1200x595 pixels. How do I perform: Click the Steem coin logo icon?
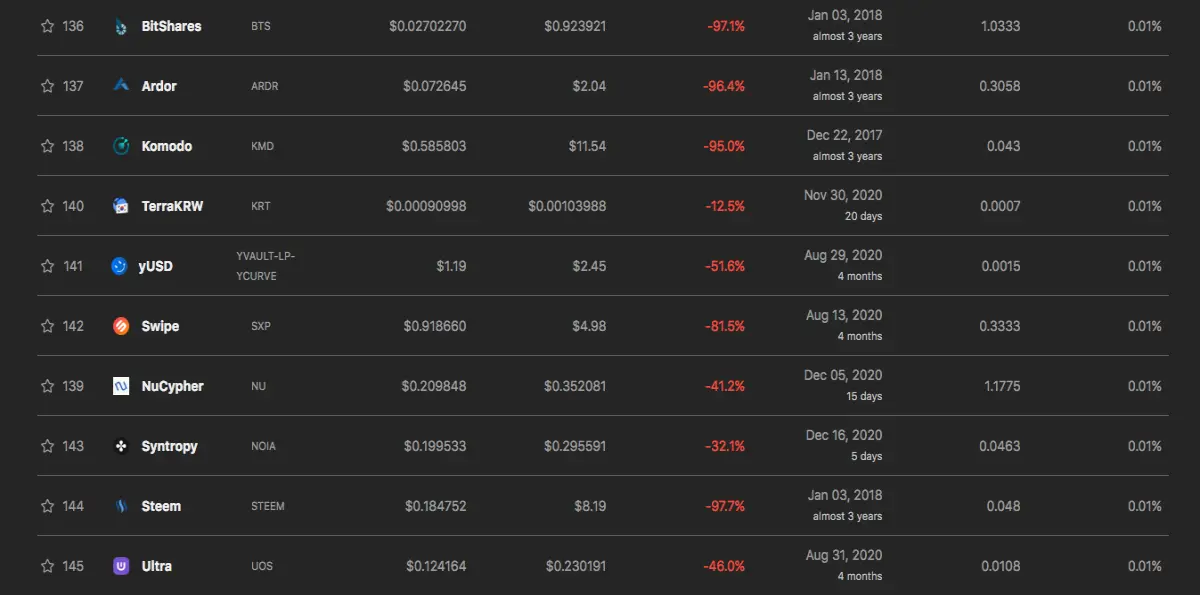click(121, 506)
